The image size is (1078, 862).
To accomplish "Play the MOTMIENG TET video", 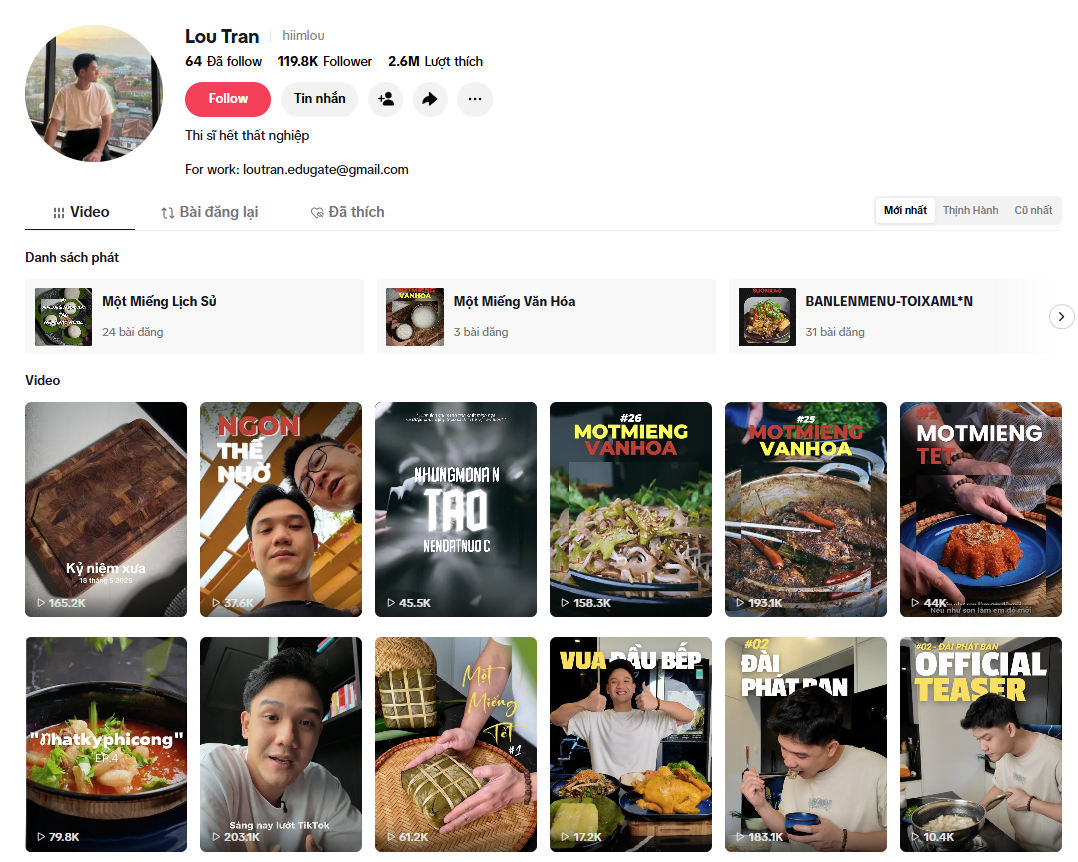I will click(x=981, y=509).
